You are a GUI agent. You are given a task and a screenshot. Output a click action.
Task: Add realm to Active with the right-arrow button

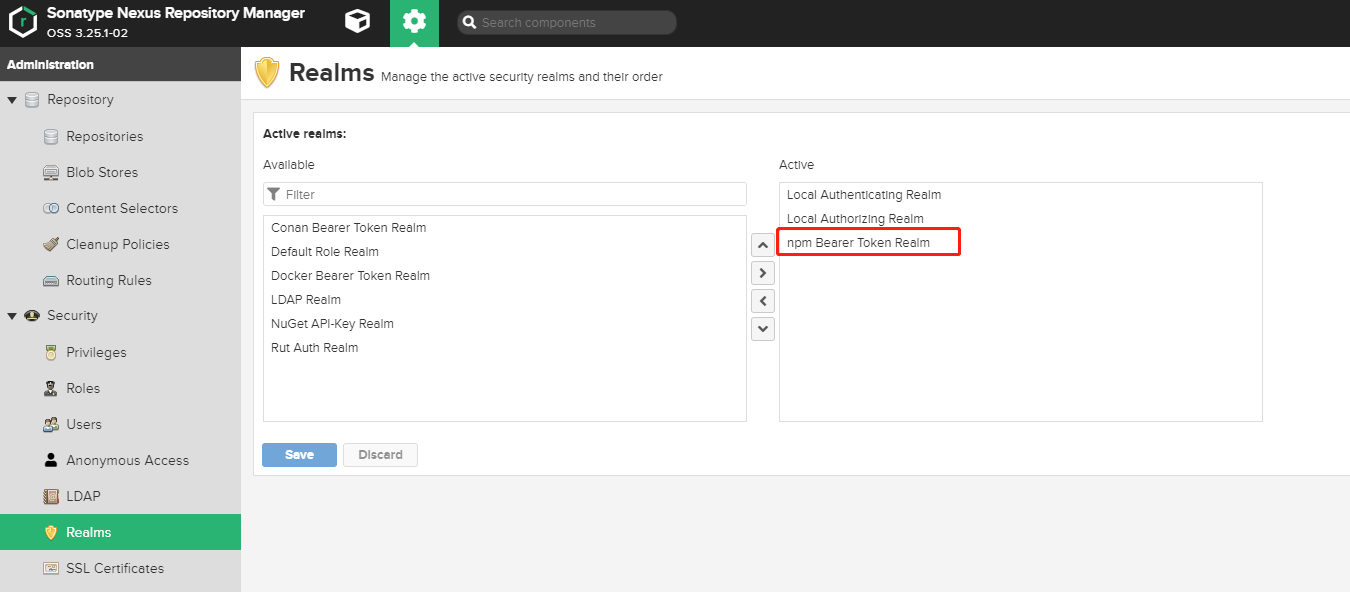click(763, 272)
